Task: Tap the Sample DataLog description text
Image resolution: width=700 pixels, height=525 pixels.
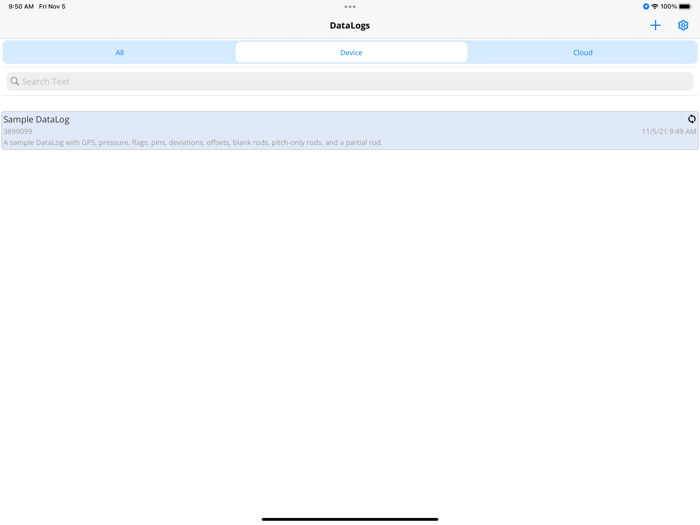Action: pyautogui.click(x=193, y=142)
